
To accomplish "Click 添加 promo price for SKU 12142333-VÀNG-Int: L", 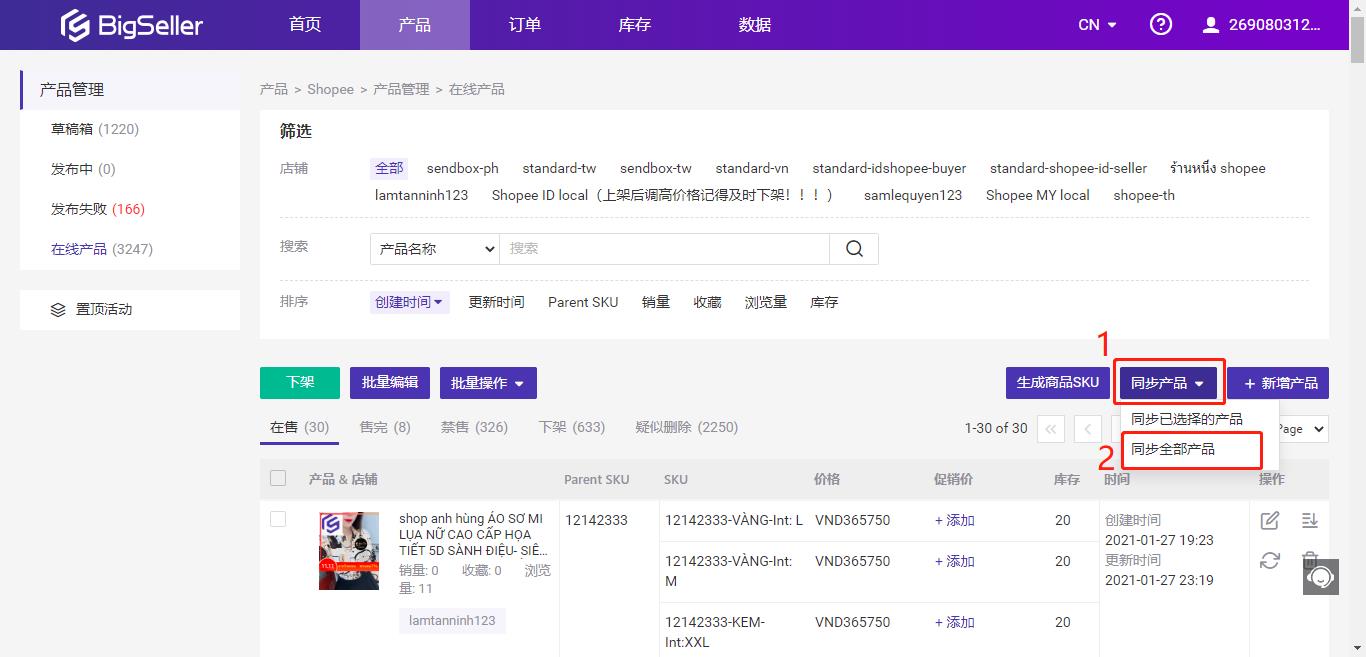I will [954, 520].
